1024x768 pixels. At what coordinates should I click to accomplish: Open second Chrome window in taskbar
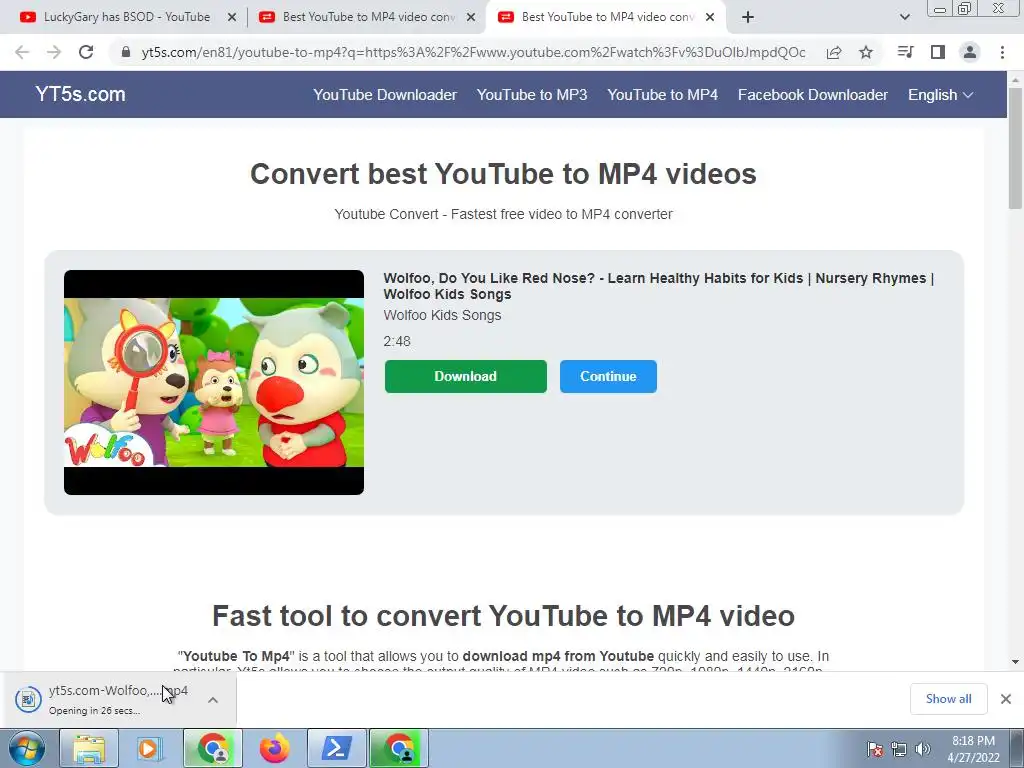tap(399, 748)
